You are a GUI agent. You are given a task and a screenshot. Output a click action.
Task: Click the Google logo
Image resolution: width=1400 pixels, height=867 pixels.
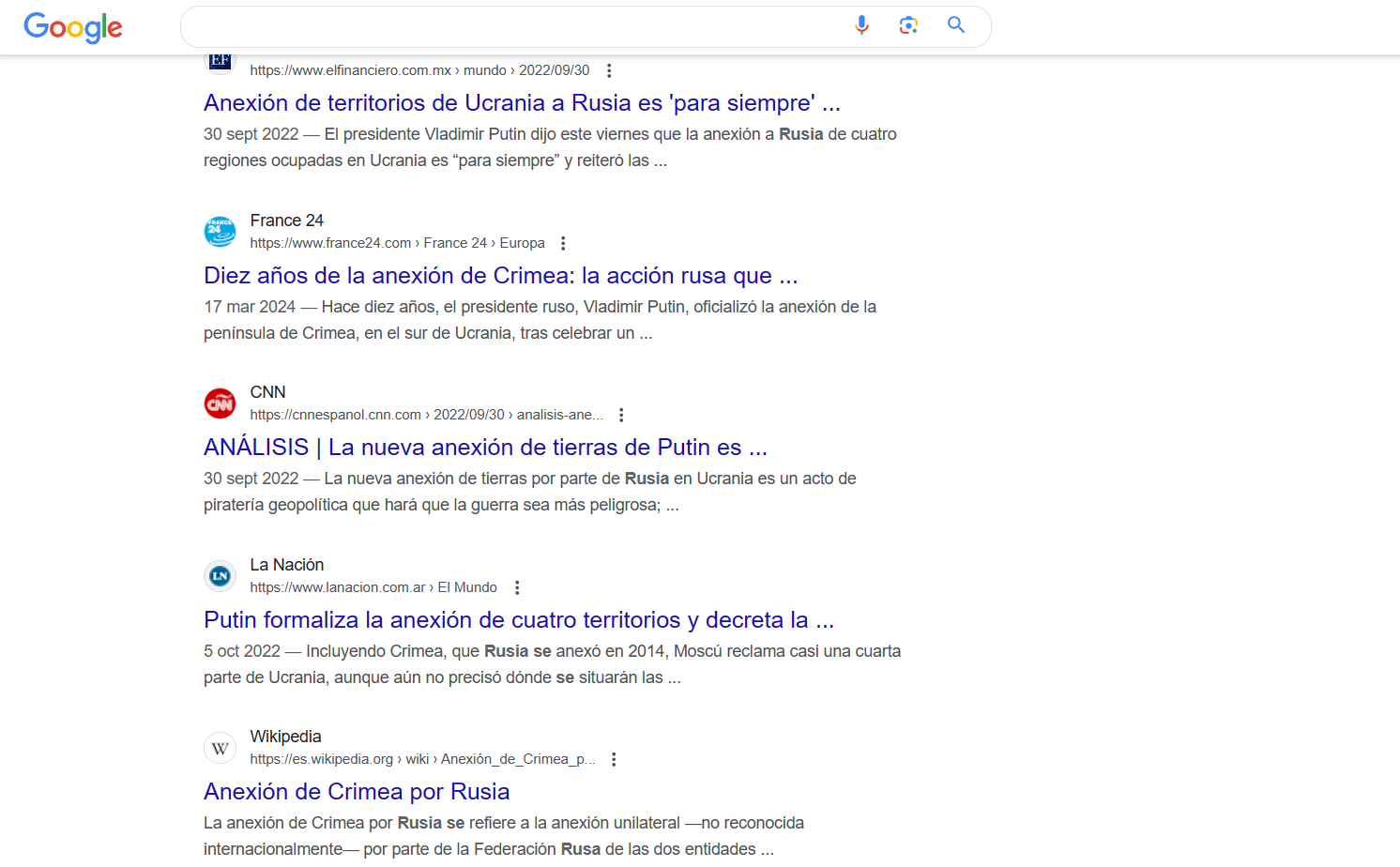pyautogui.click(x=73, y=27)
